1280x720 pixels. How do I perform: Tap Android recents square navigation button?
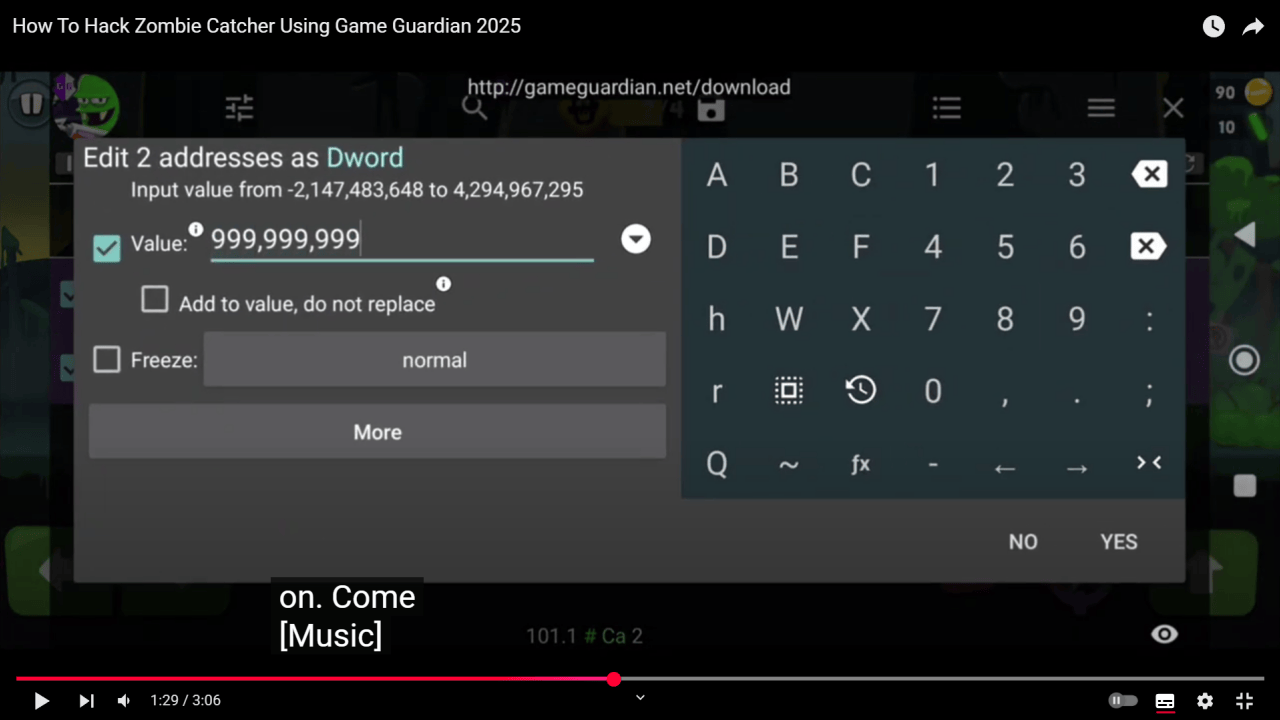click(x=1245, y=486)
